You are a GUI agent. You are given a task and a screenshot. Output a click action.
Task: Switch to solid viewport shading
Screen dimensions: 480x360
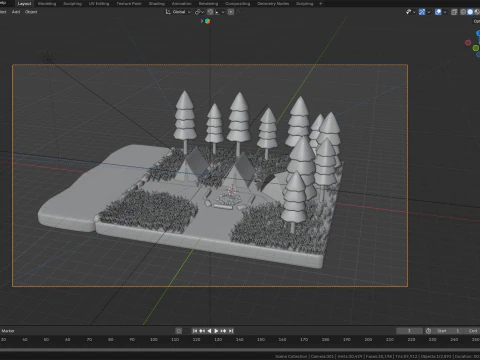(x=470, y=12)
